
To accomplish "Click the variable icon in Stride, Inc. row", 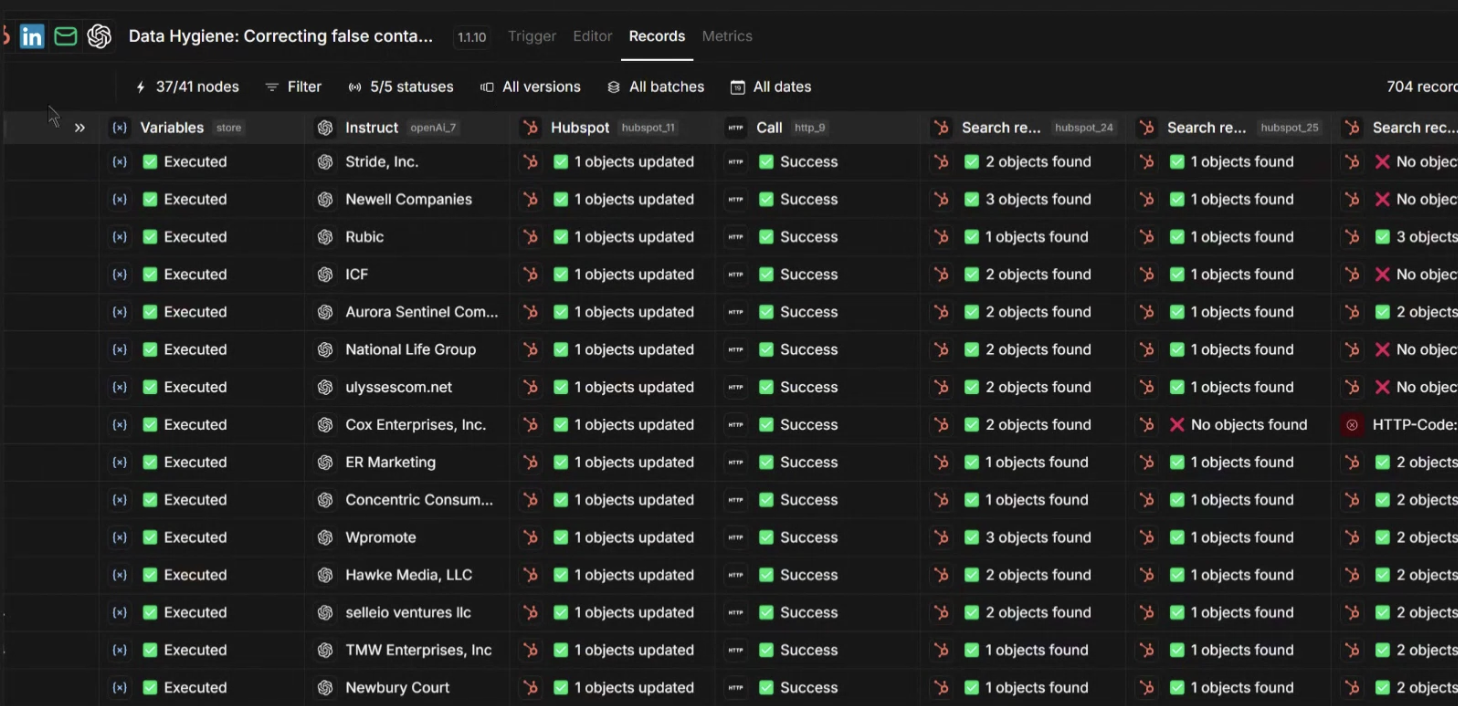I will 120,162.
